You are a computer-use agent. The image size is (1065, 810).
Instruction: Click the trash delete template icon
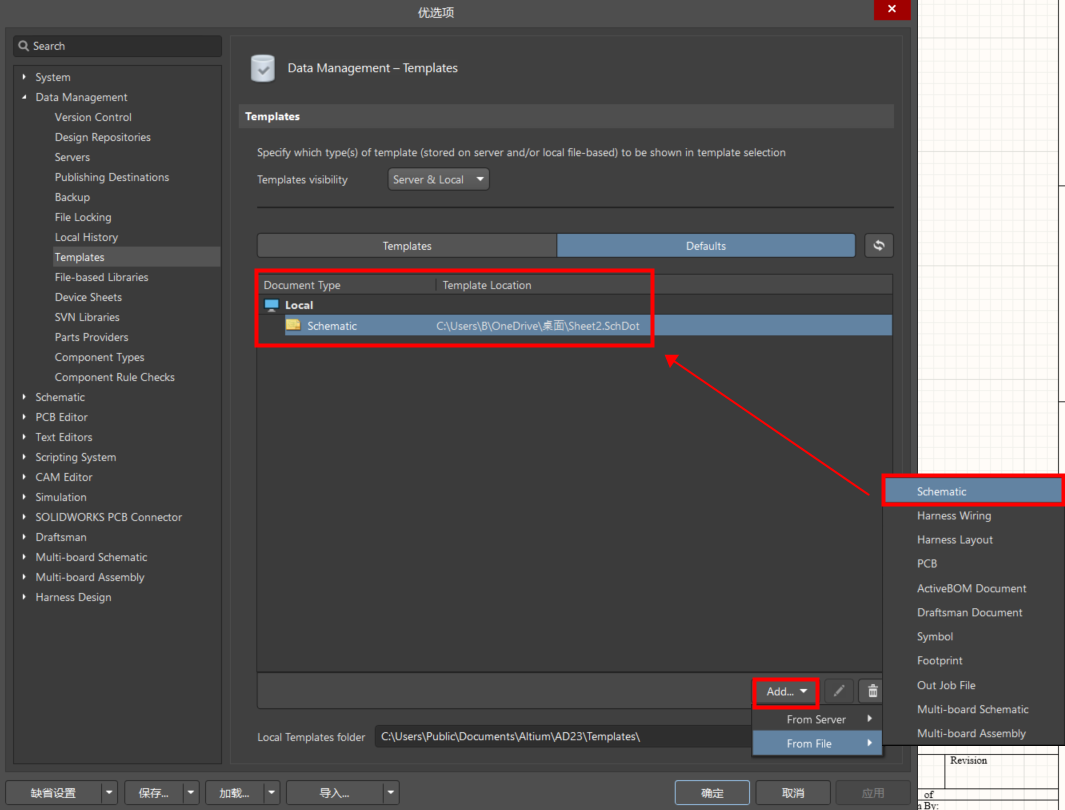click(872, 691)
